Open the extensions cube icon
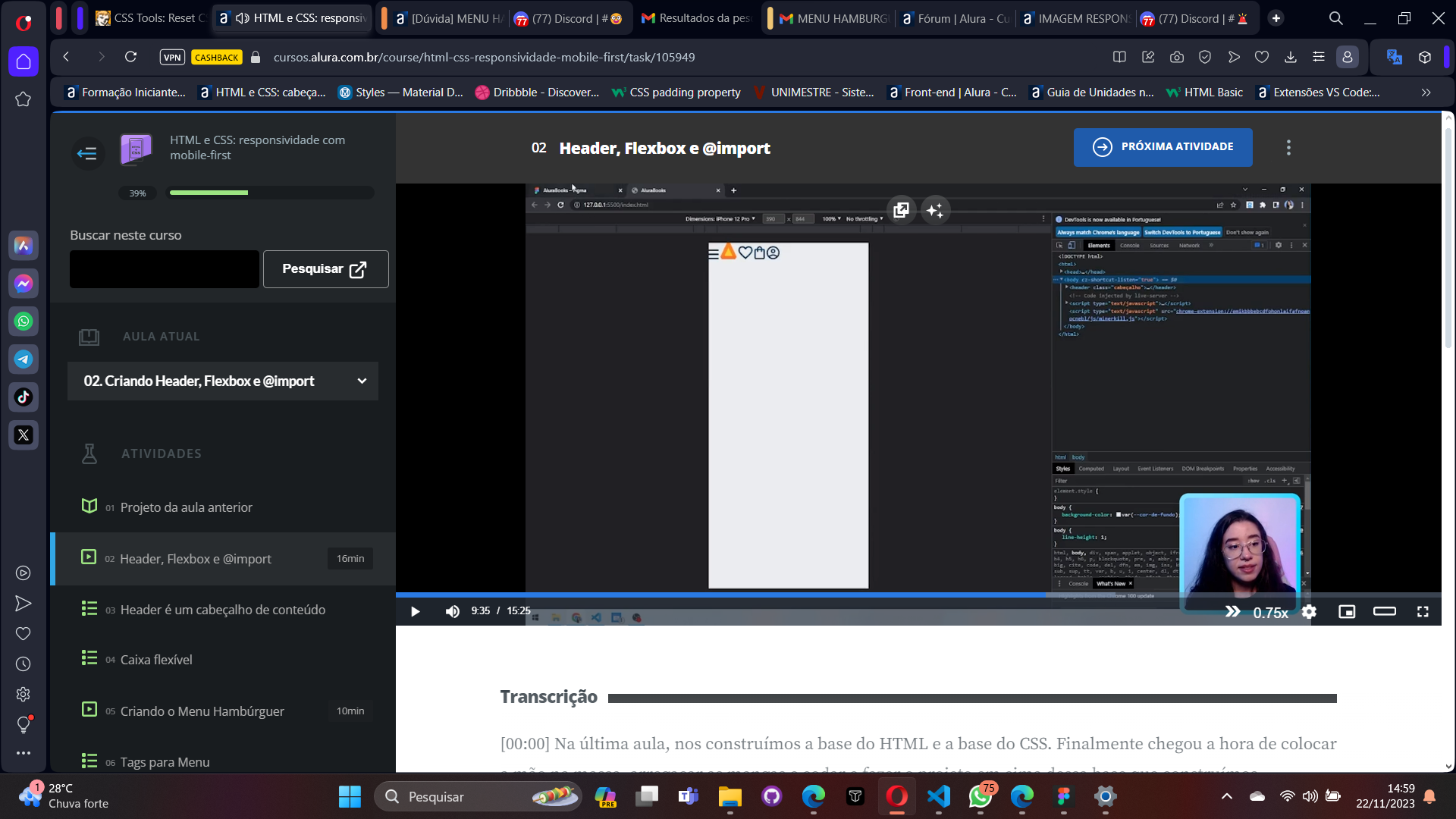The height and width of the screenshot is (819, 1456). [1425, 57]
